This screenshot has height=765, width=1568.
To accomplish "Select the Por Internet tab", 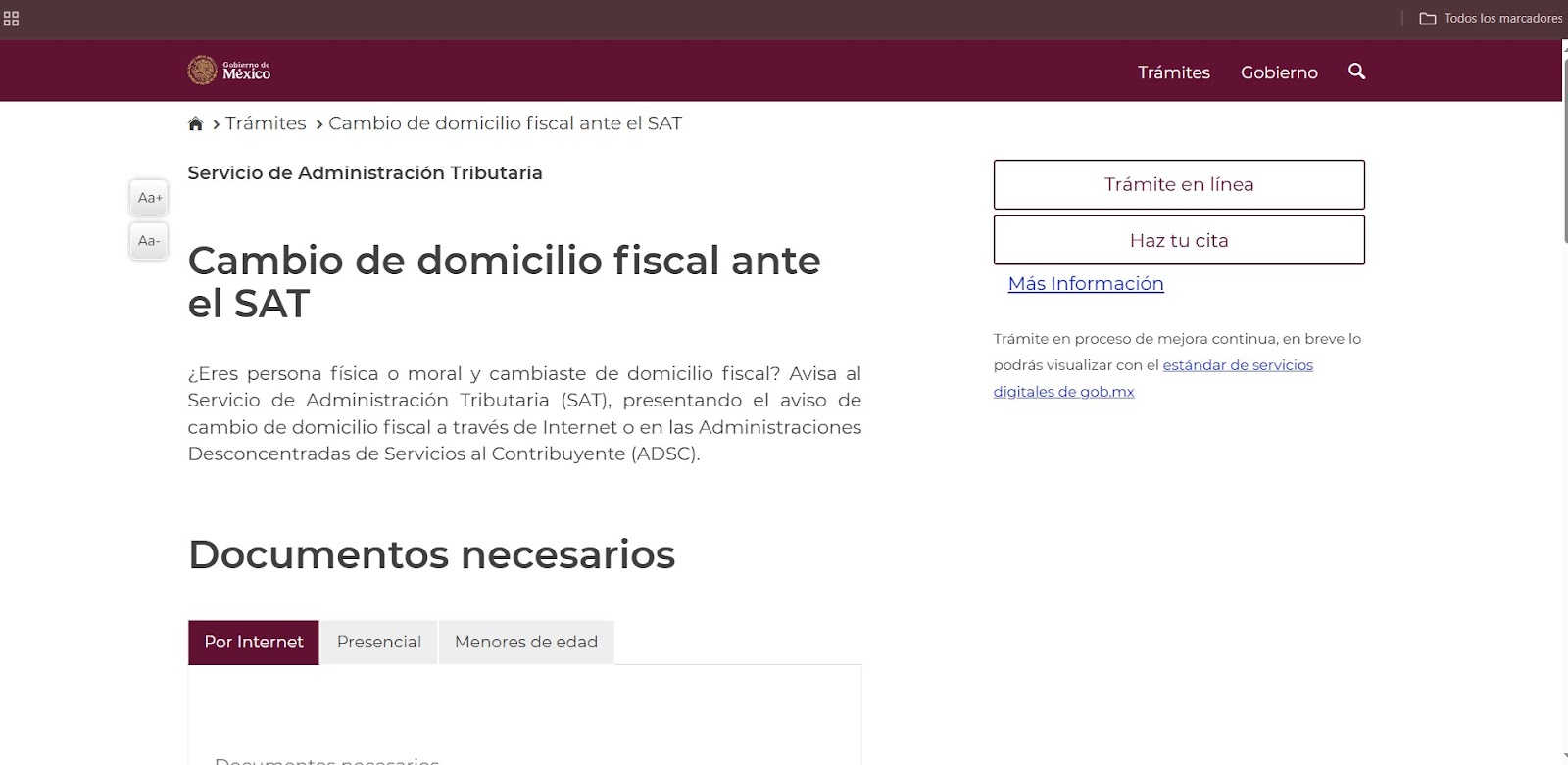I will [254, 643].
